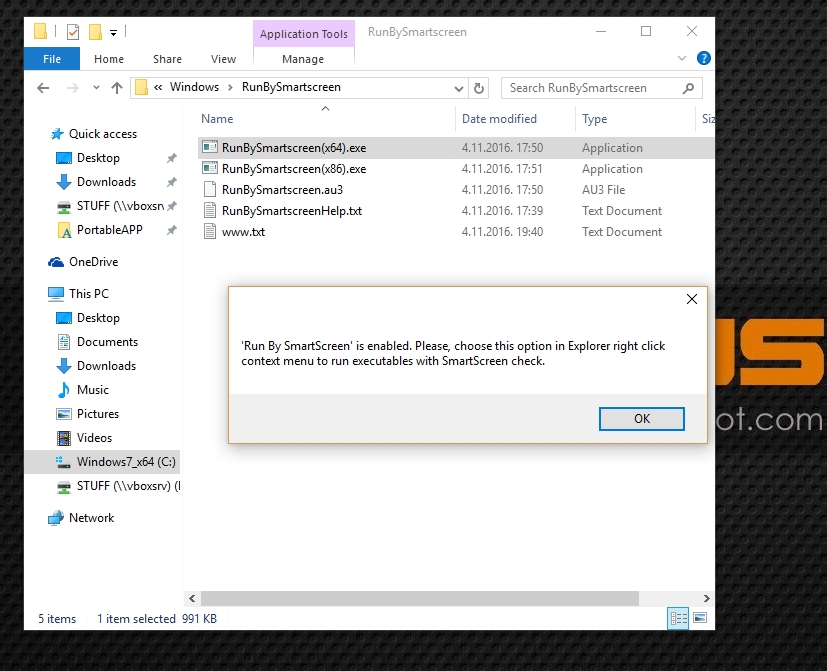Switch to the Home ribbon tab
The image size is (827, 671).
tap(109, 59)
